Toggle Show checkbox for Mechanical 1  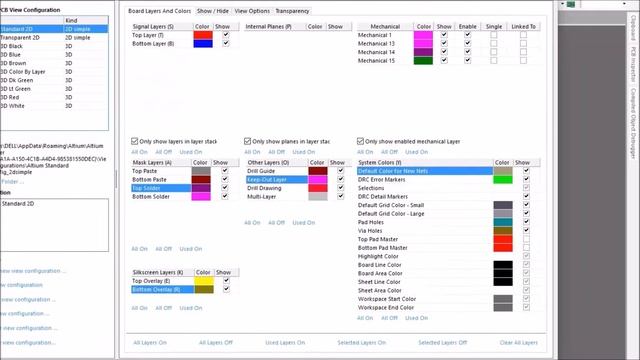coord(444,35)
